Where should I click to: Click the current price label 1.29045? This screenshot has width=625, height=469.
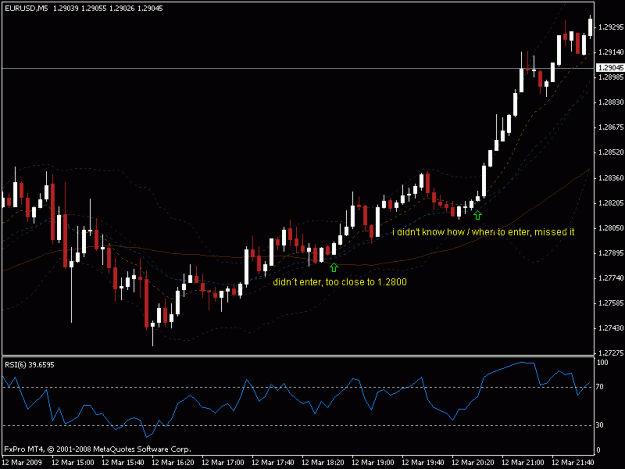point(610,68)
